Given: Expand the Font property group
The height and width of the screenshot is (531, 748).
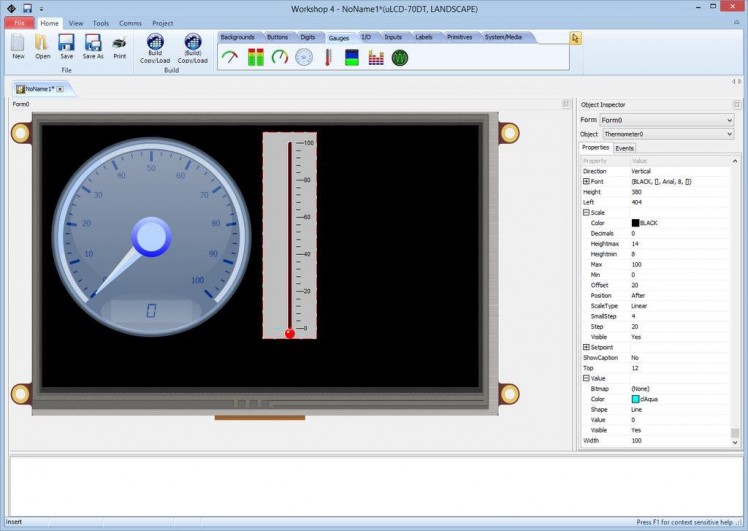Looking at the screenshot, I should [586, 182].
